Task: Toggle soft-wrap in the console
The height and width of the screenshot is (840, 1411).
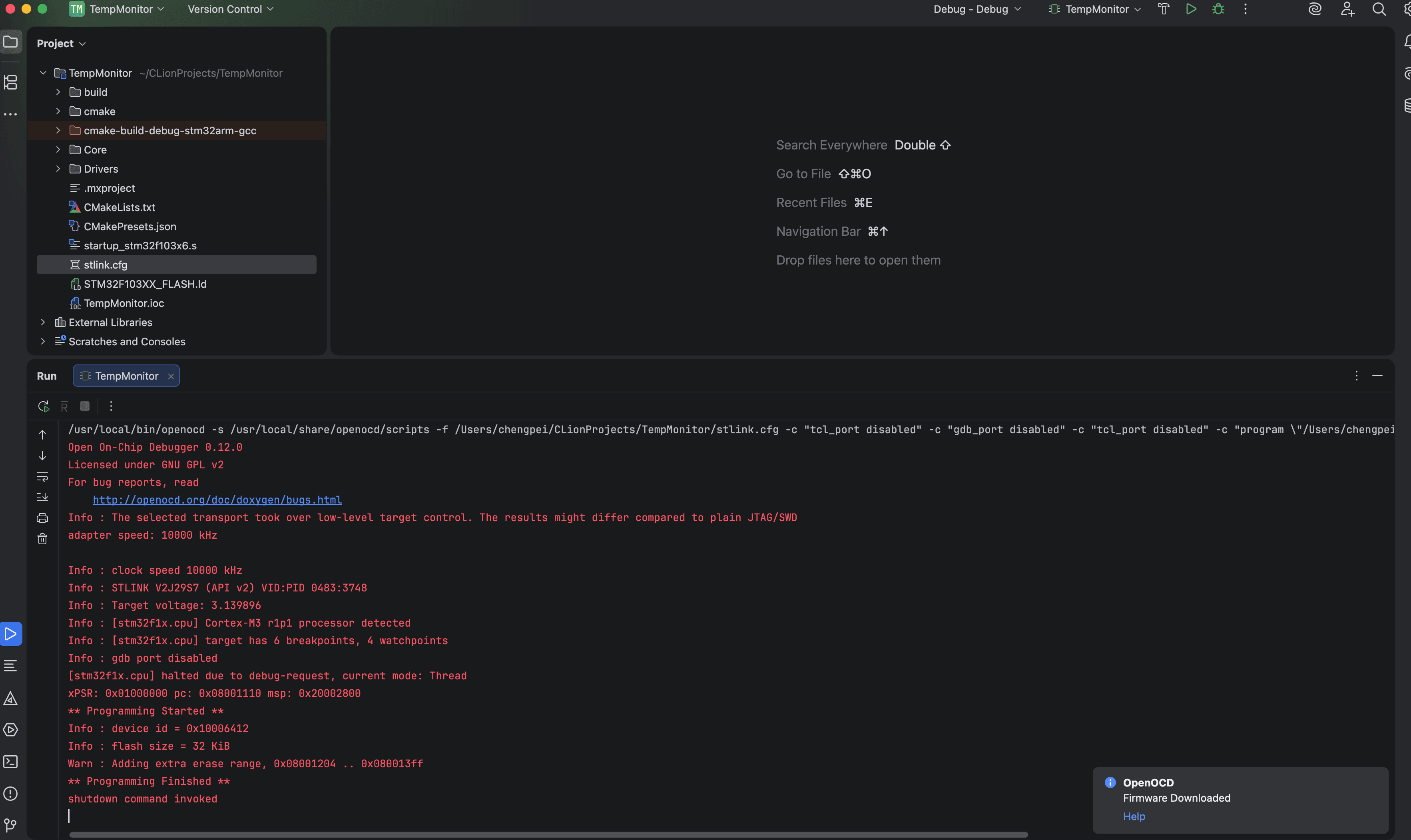Action: (42, 477)
